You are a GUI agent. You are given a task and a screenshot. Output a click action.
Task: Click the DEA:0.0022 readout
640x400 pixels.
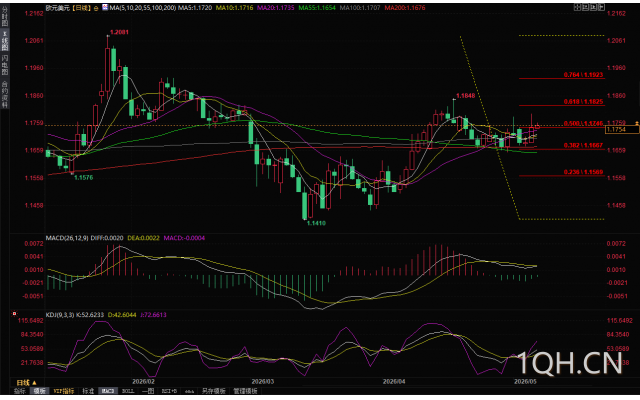[143, 238]
